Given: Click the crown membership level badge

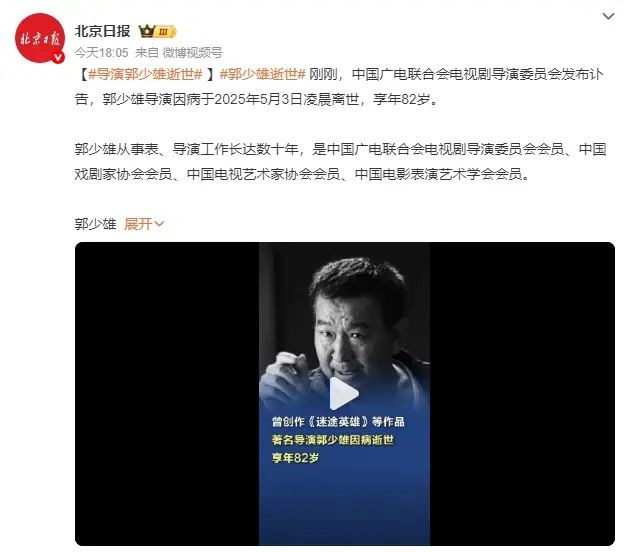Looking at the screenshot, I should click(157, 31).
